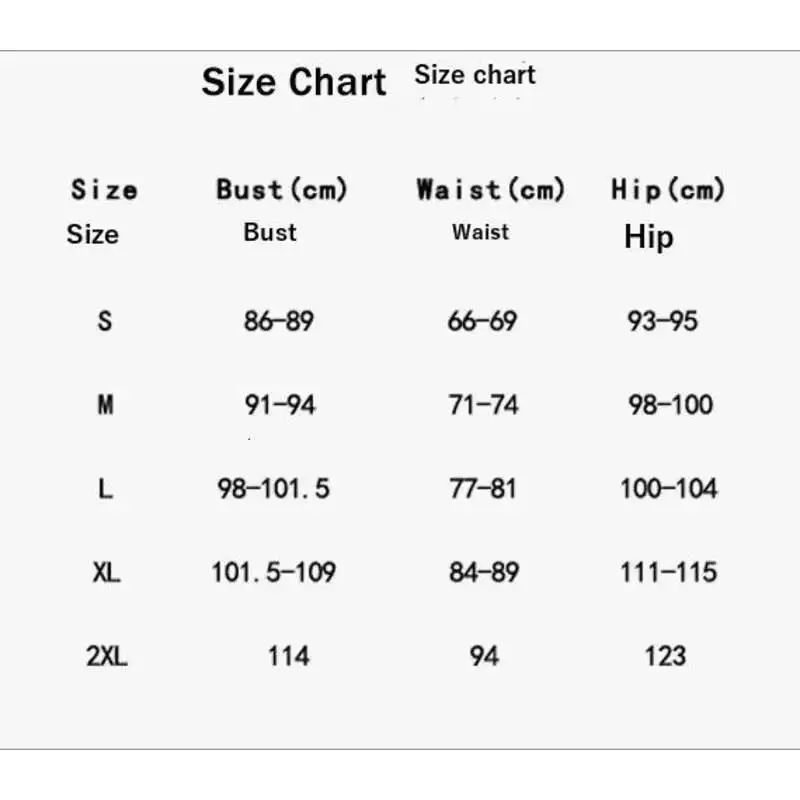This screenshot has height=800, width=800.
Task: Click the waist value 94
Action: (484, 656)
